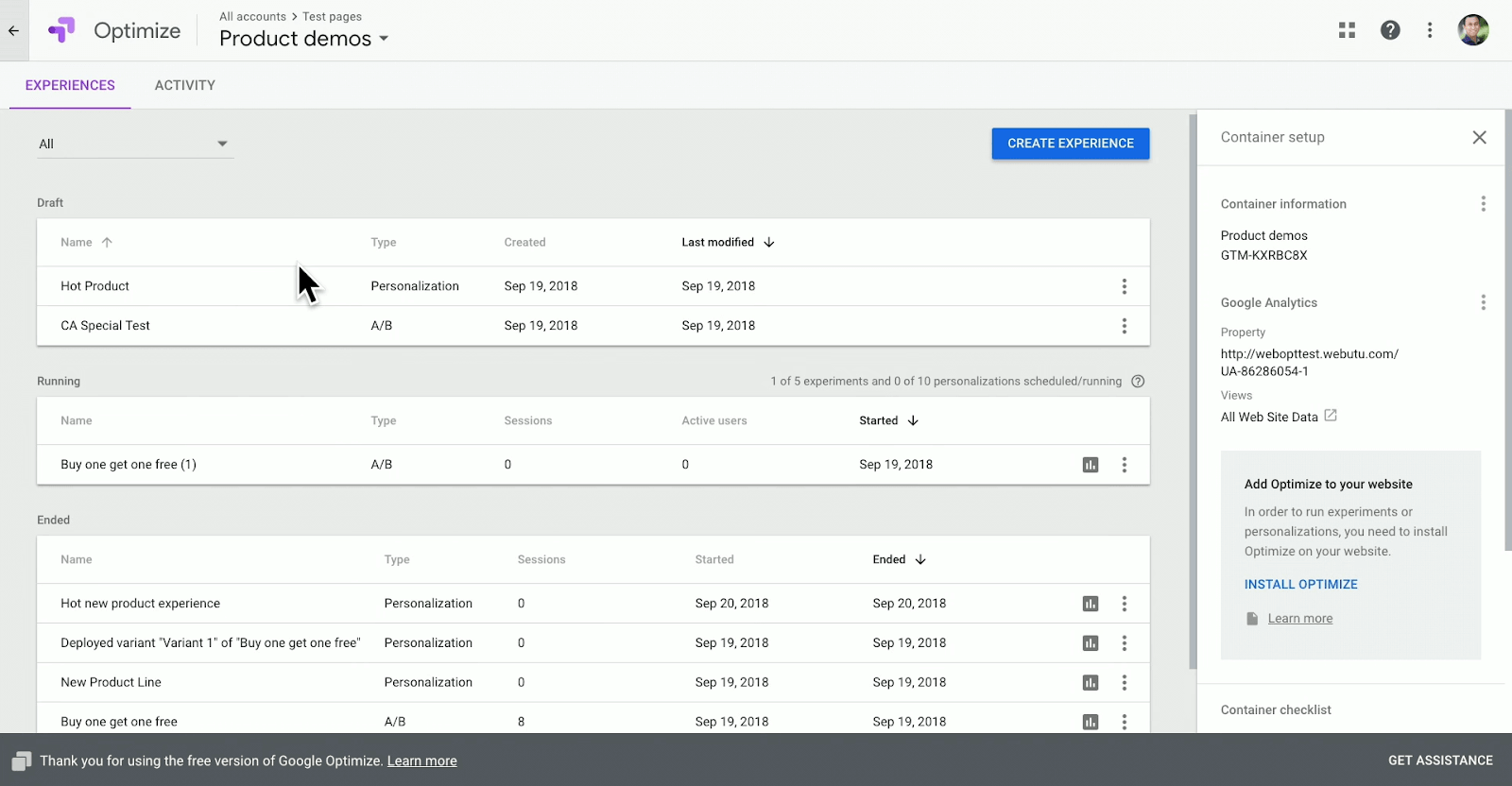1512x786 pixels.
Task: Open report icon for Hot new product experience
Action: [x=1091, y=604]
